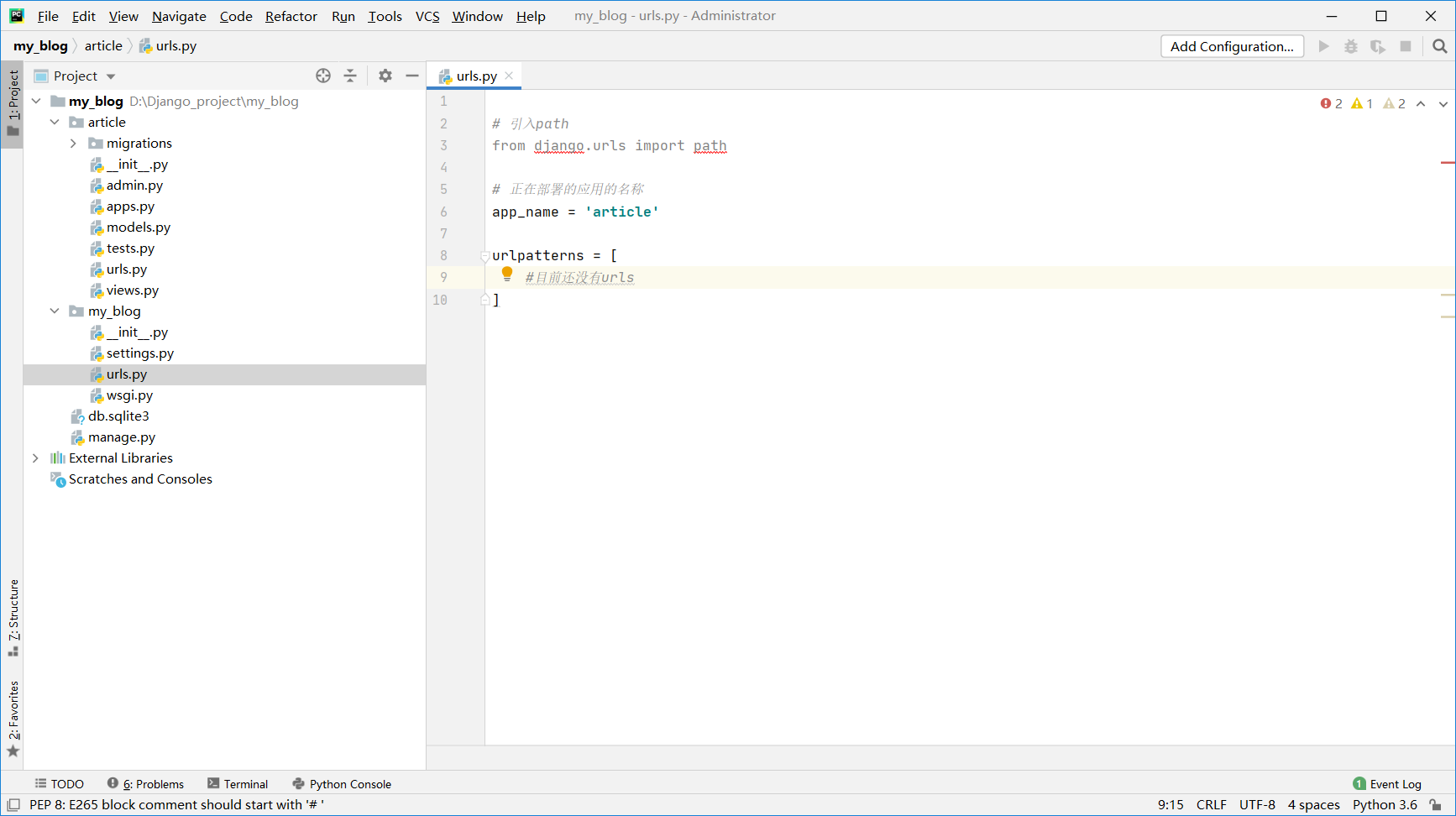Open the File menu

click(48, 16)
